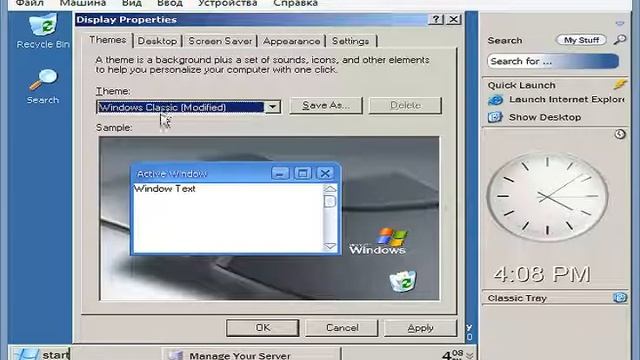Click the My Stuff search scope button
Screen dimensions: 640x360
point(581,40)
